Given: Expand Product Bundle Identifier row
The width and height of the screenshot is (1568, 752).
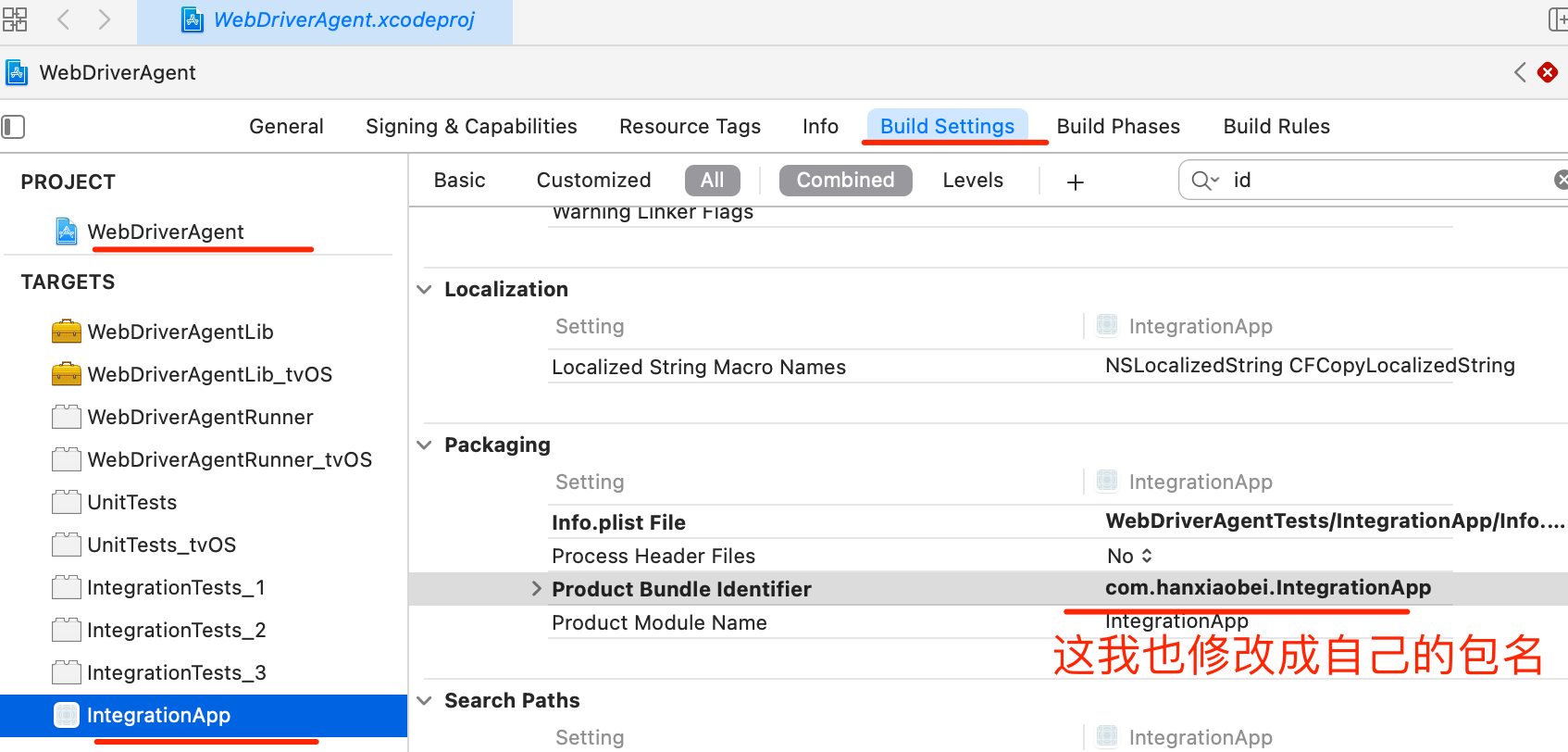Looking at the screenshot, I should pos(536,589).
